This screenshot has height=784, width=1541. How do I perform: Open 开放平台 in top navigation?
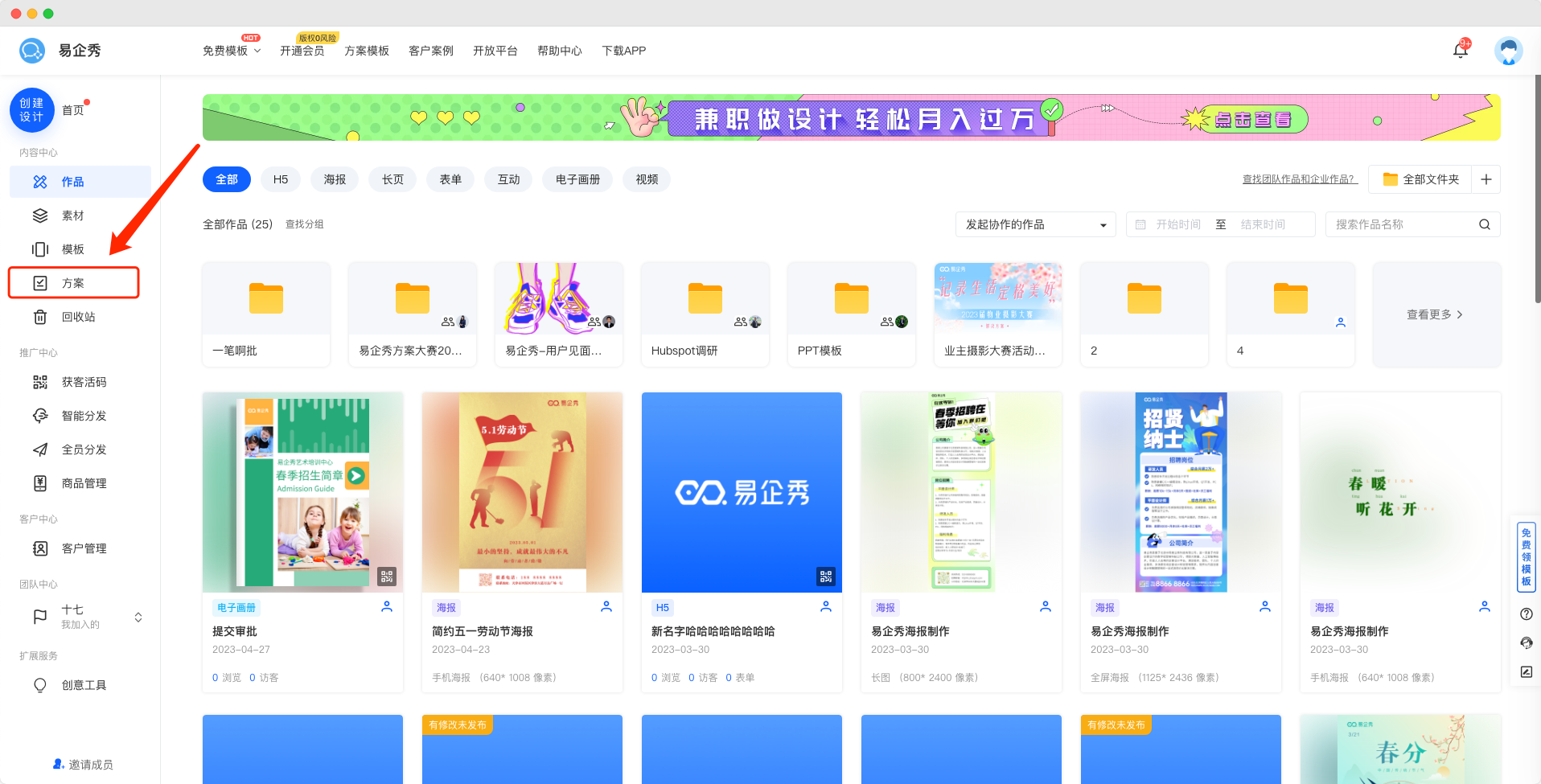click(495, 51)
